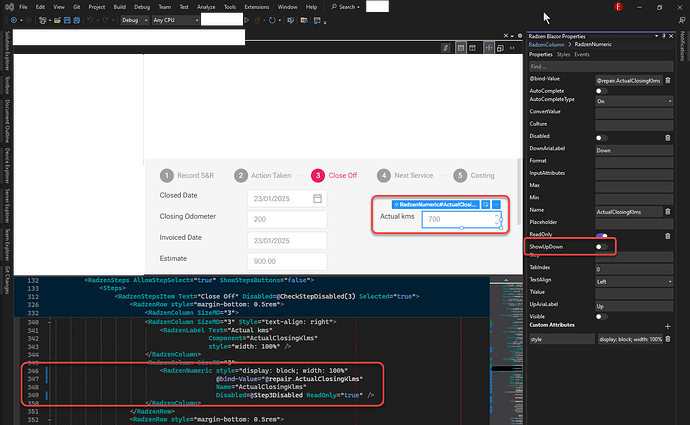This screenshot has height=425, width=690.
Task: Open the Extensions menu
Action: coord(257,7)
